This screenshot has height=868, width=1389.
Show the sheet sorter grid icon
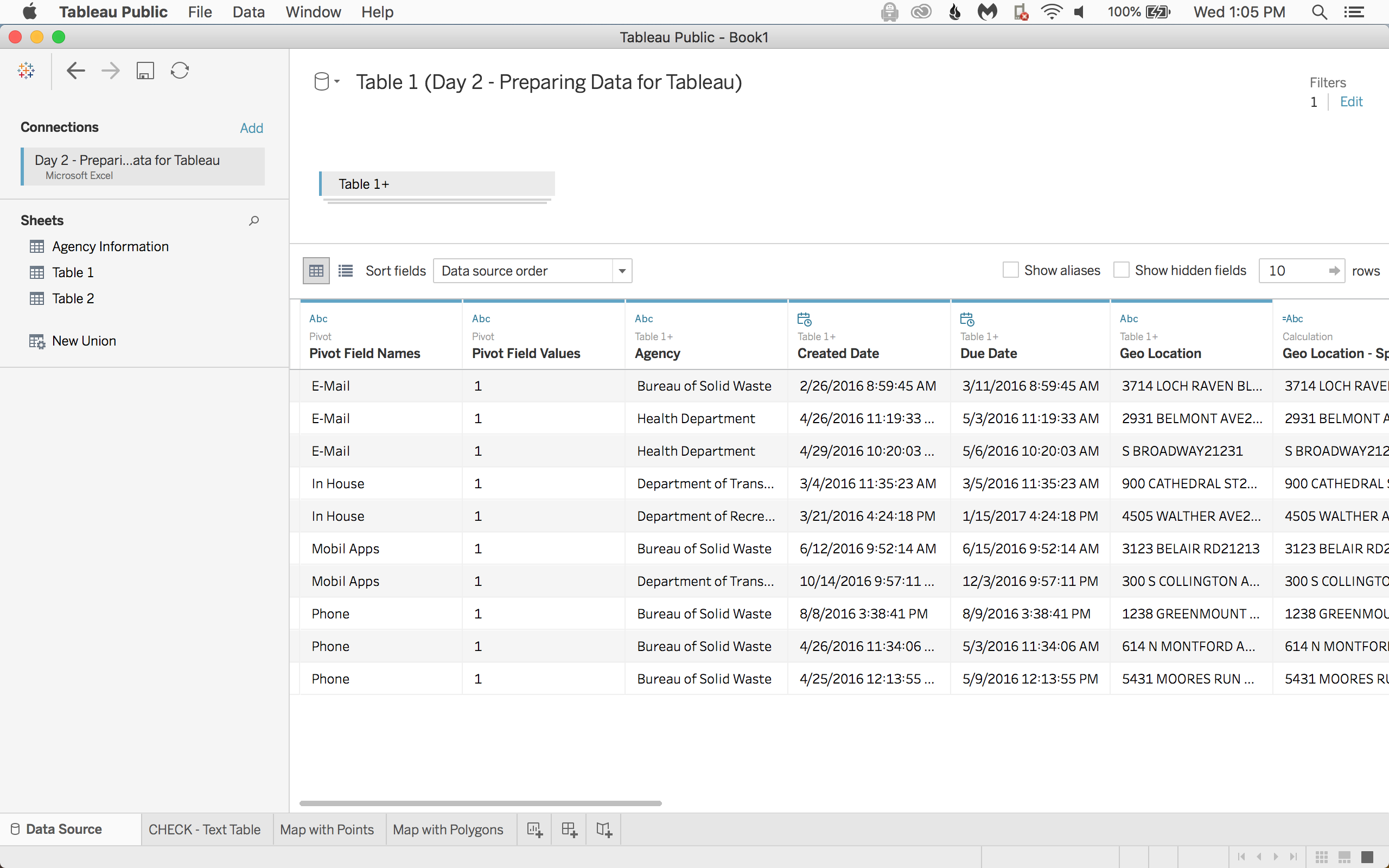[1322, 857]
